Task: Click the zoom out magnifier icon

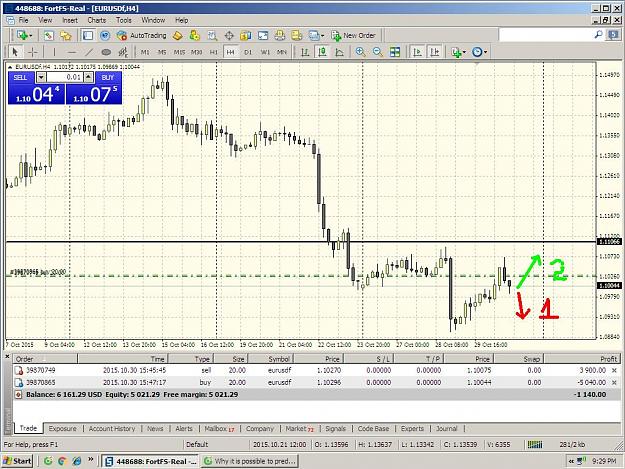Action: [377, 52]
